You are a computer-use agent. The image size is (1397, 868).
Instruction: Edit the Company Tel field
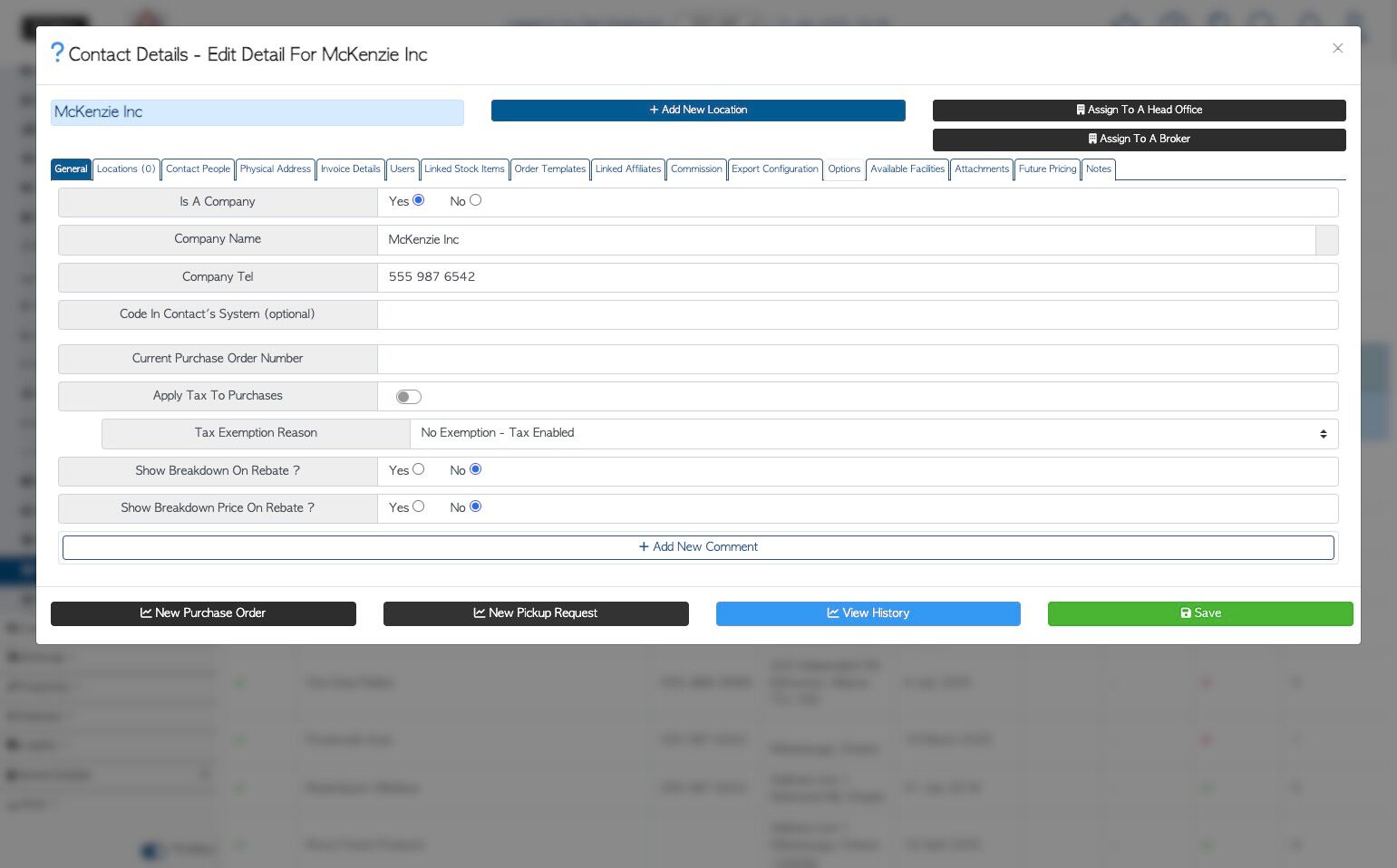858,277
